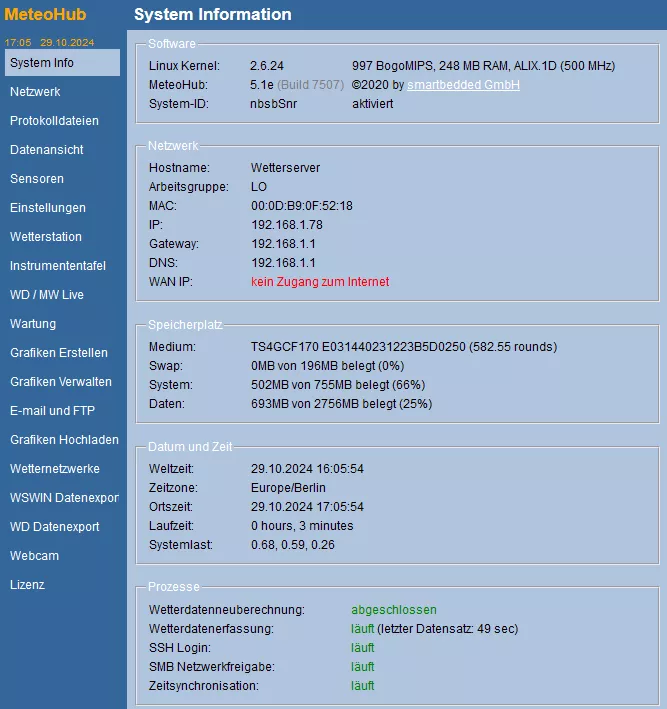Click the Linux Kernel version 2.6.24

[x=267, y=66]
